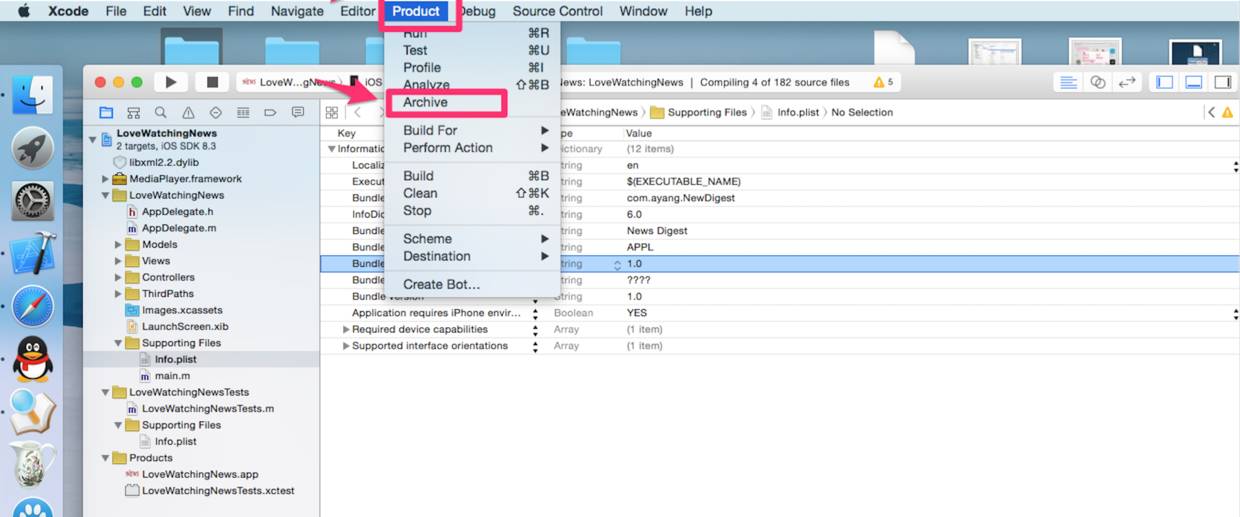This screenshot has height=517, width=1240.
Task: Collapse the LoveWatchingNewsTests group
Action: (105, 393)
